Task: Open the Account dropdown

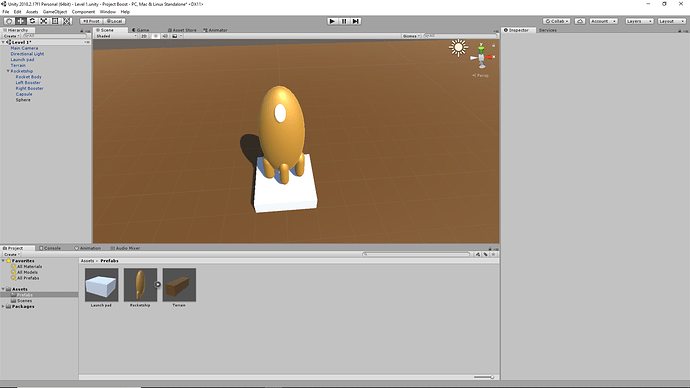Action: point(603,21)
